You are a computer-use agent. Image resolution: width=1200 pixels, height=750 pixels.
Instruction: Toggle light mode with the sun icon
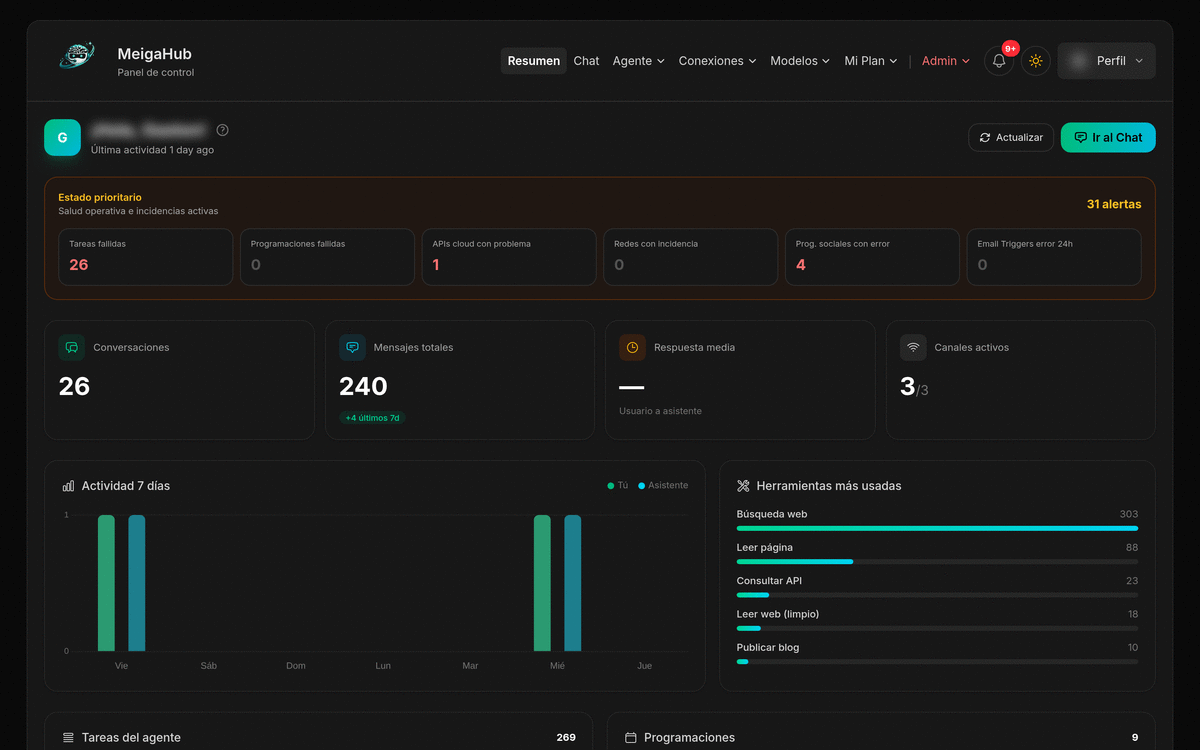pyautogui.click(x=1036, y=61)
